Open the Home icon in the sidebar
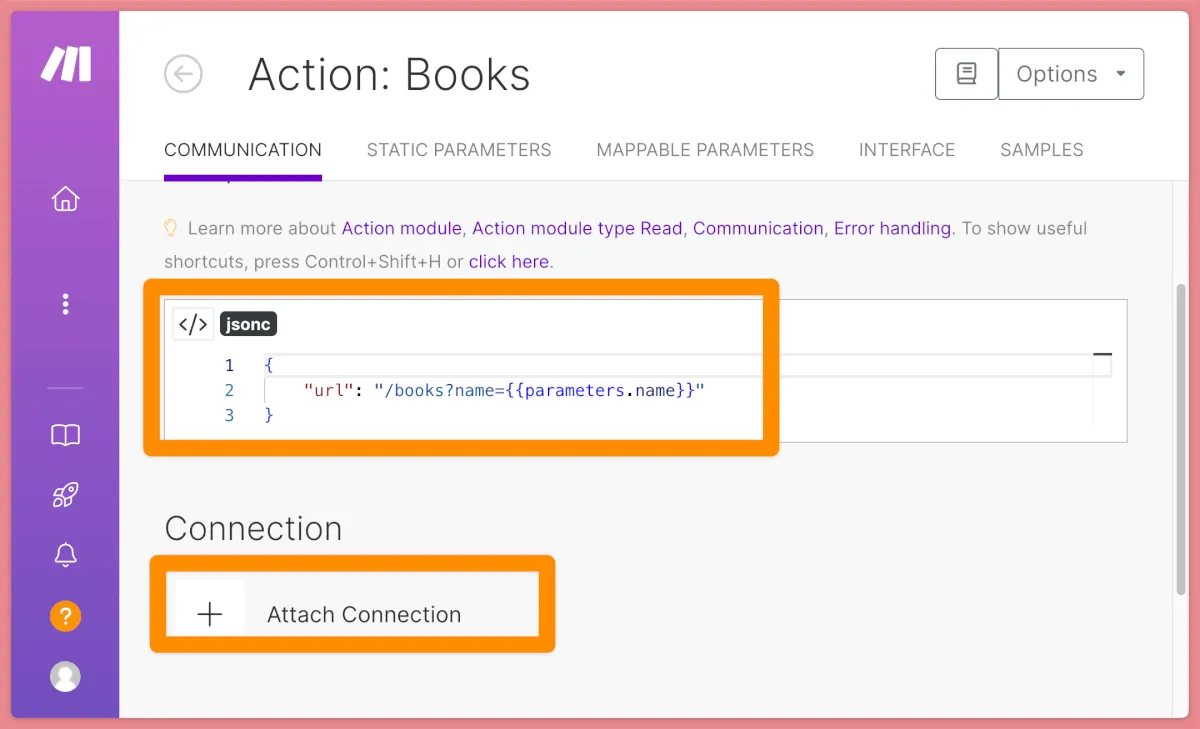Image resolution: width=1200 pixels, height=729 pixels. [65, 199]
